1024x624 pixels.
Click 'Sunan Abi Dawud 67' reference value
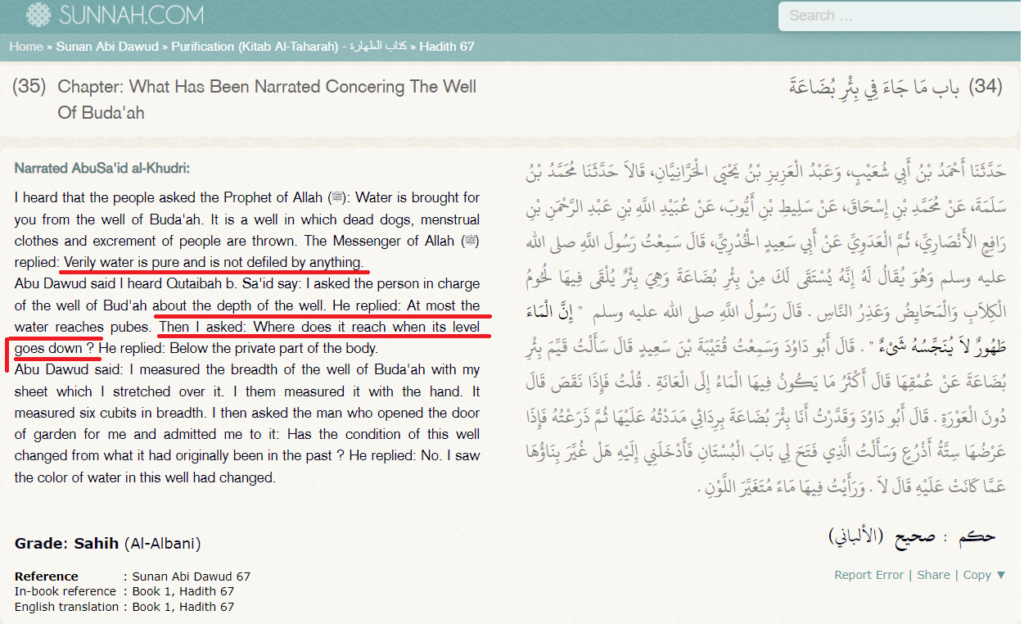[191, 576]
